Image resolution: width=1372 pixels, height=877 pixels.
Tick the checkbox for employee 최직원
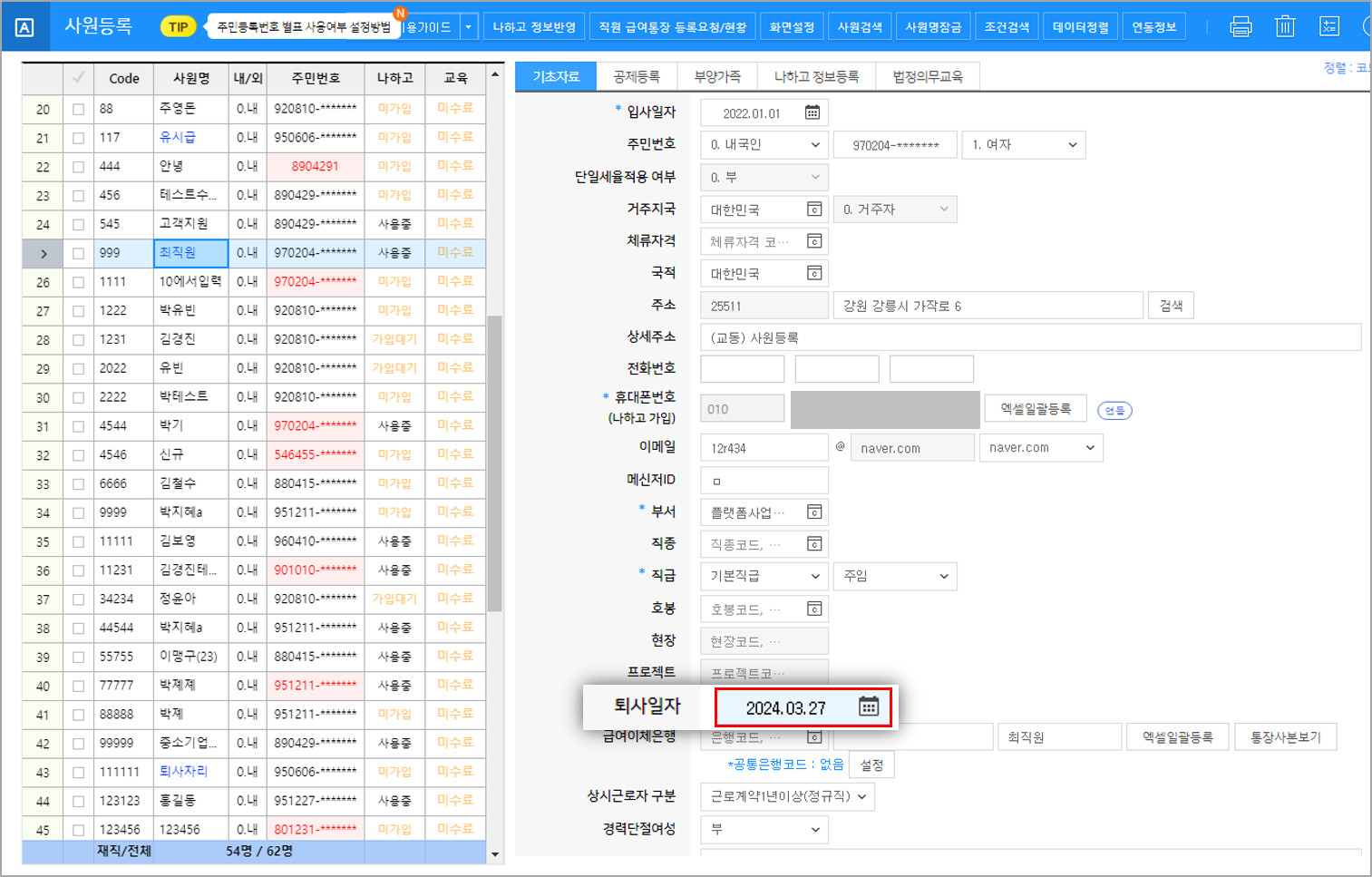pos(79,253)
